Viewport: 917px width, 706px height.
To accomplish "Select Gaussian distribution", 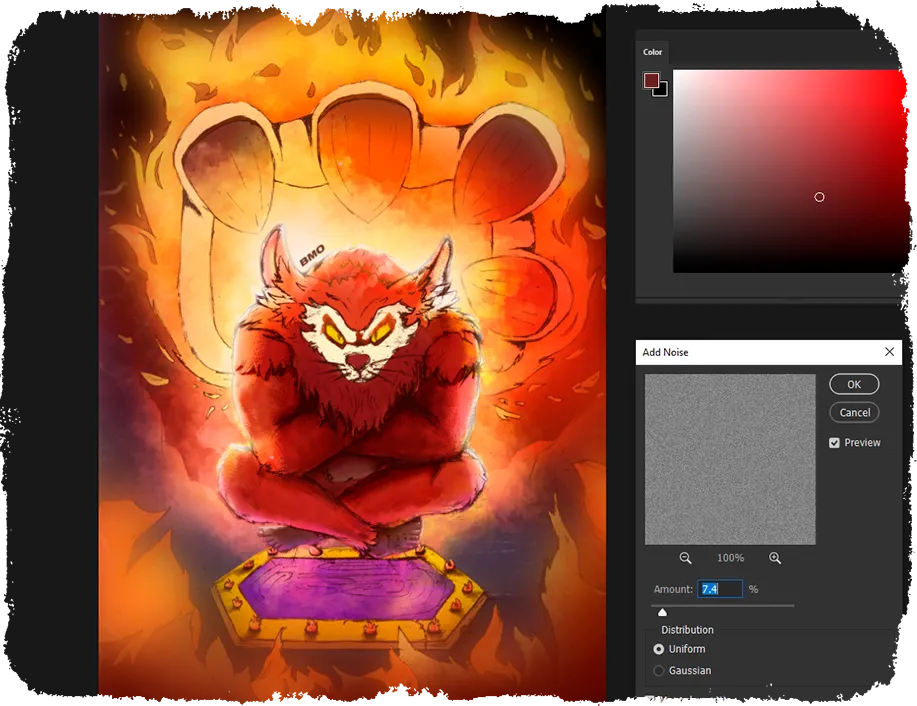I will tap(659, 670).
